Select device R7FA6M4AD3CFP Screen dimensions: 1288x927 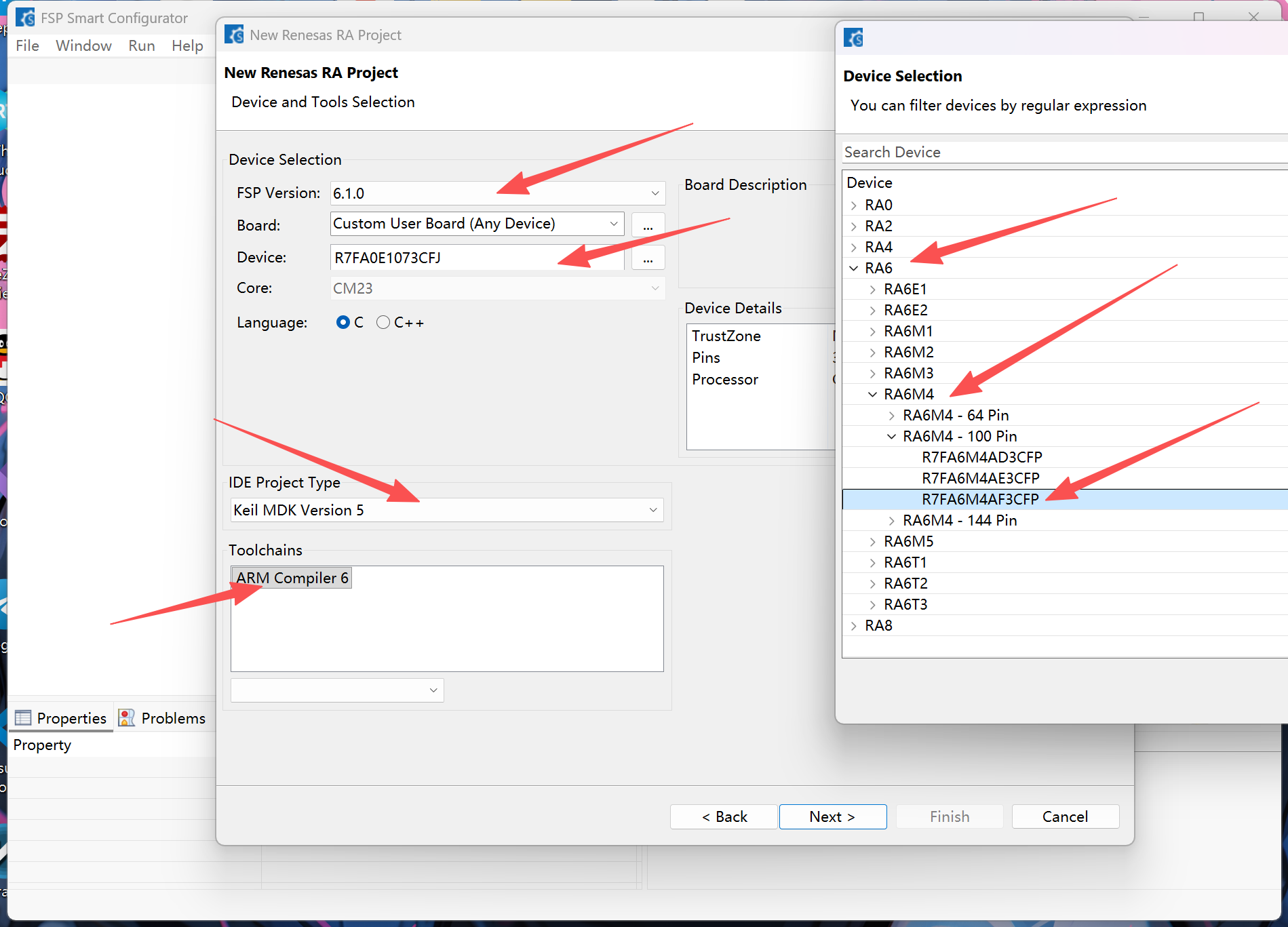pyautogui.click(x=981, y=458)
